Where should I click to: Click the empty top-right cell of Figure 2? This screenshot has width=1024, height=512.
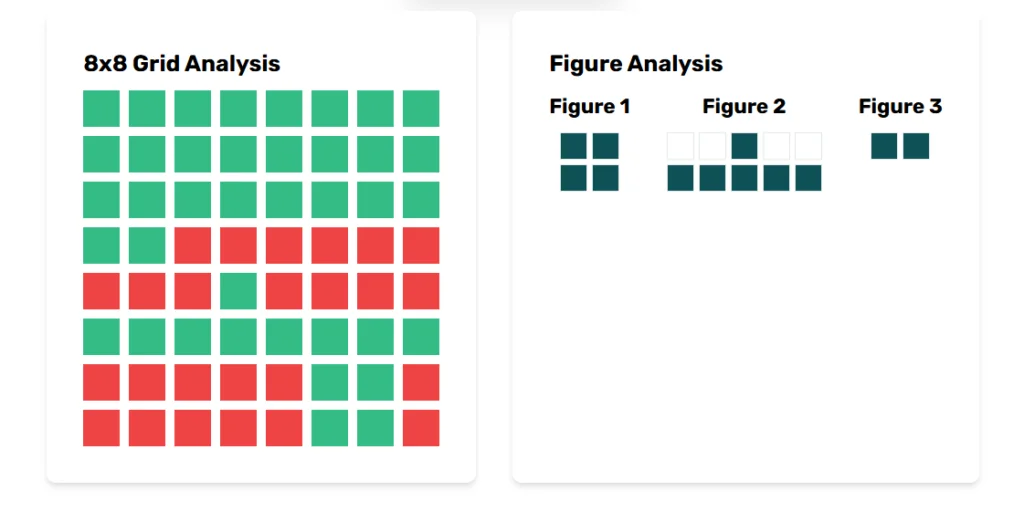tap(808, 146)
